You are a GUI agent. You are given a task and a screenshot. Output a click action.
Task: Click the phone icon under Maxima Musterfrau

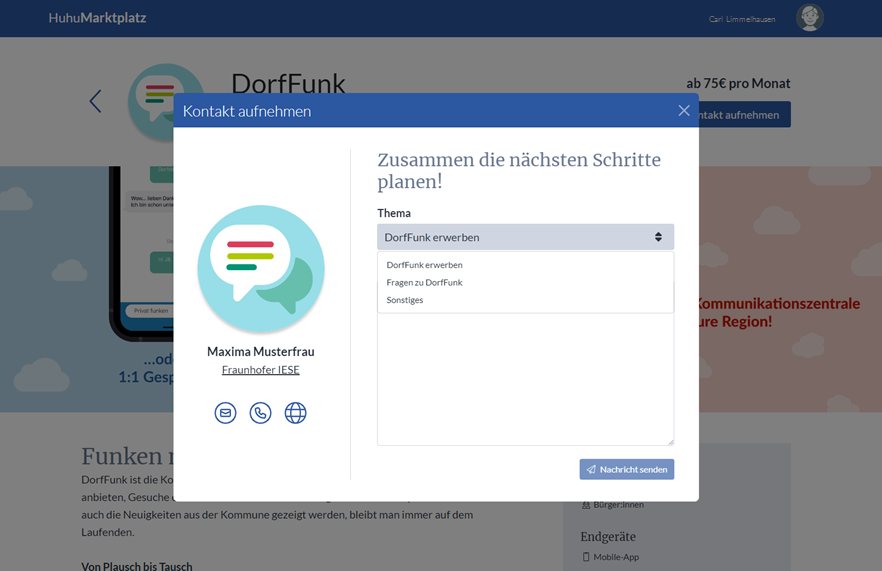[x=260, y=413]
